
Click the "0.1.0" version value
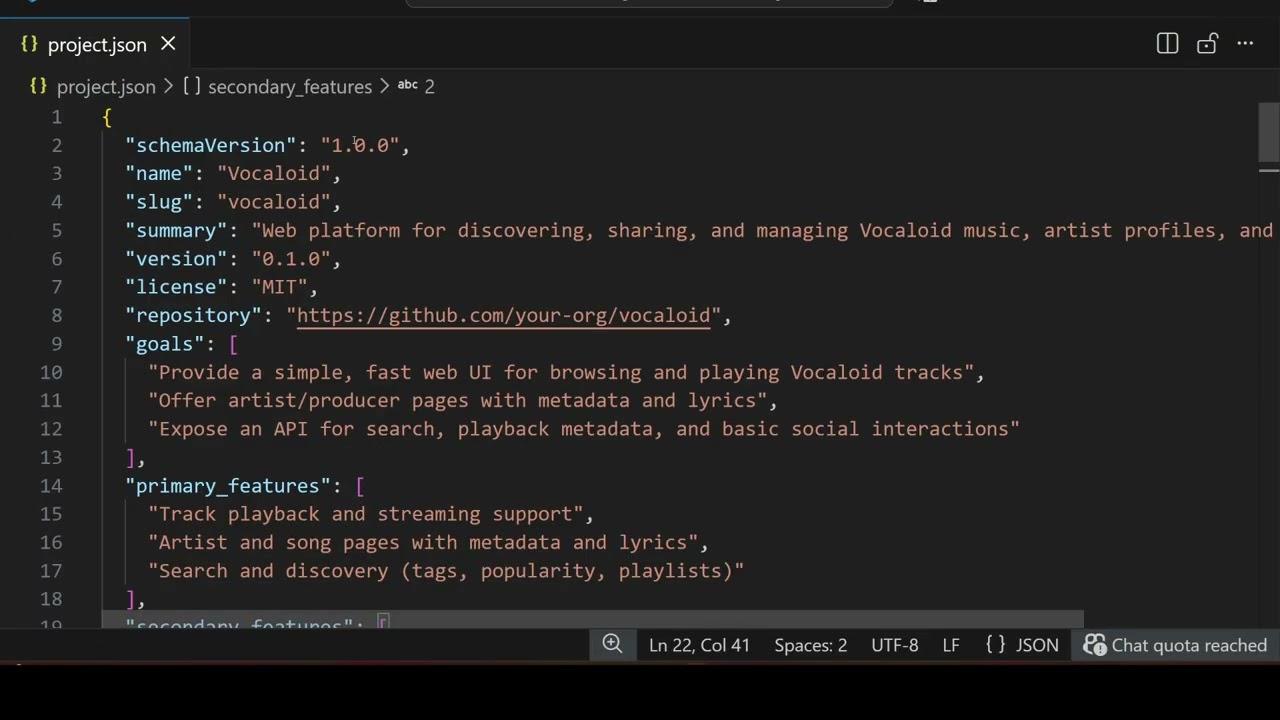(x=291, y=259)
